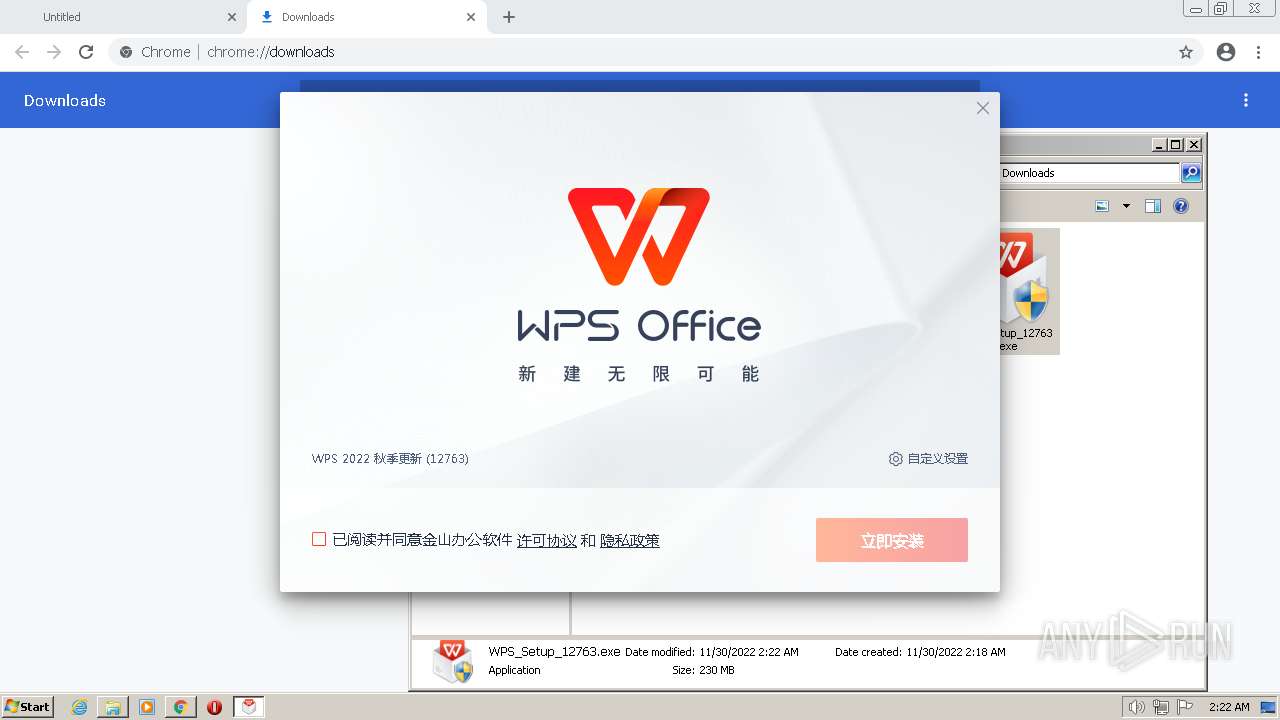Screen dimensions: 1280x720
Task: Check the WPS license agreement checkbox
Action: 319,539
